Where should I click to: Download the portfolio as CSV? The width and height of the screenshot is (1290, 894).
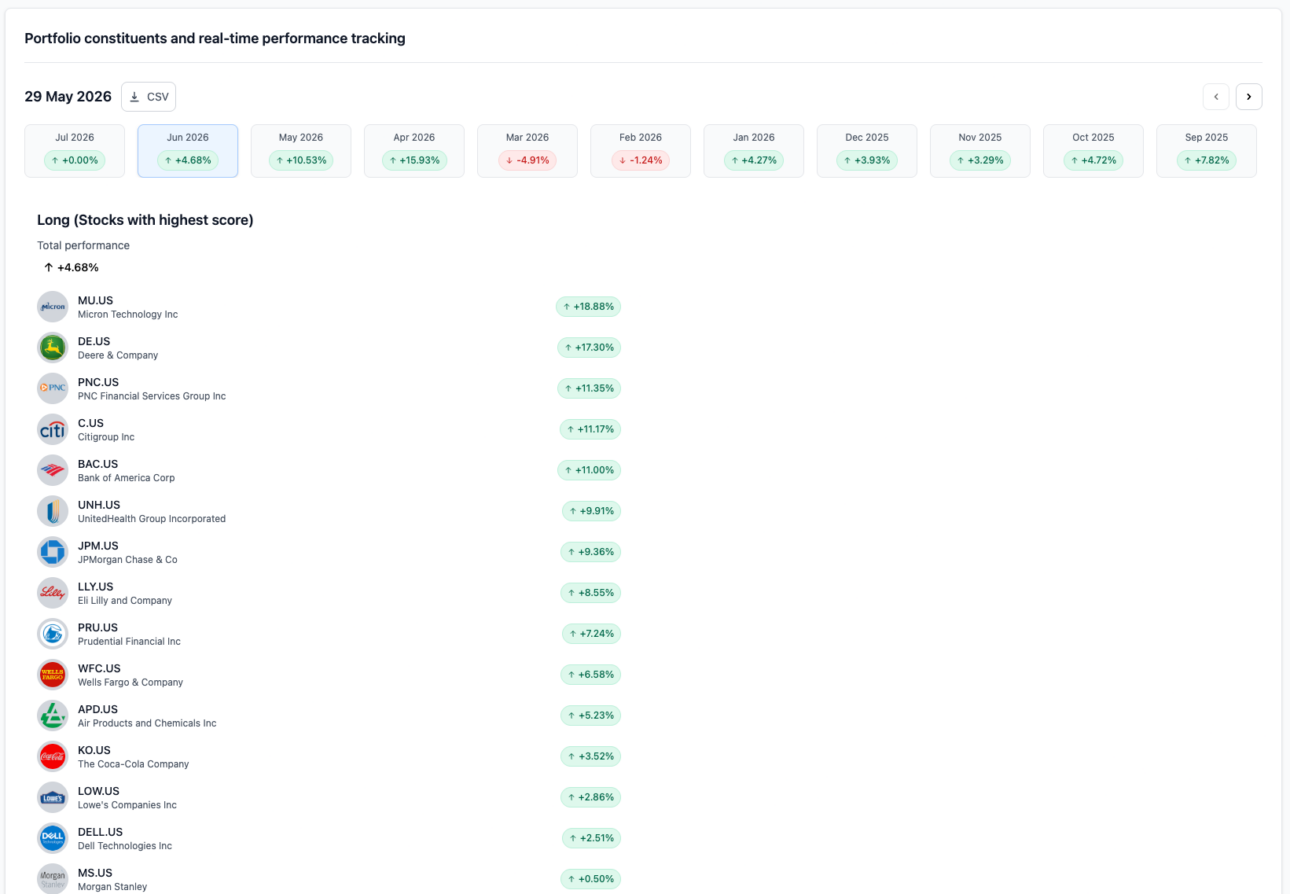click(149, 97)
